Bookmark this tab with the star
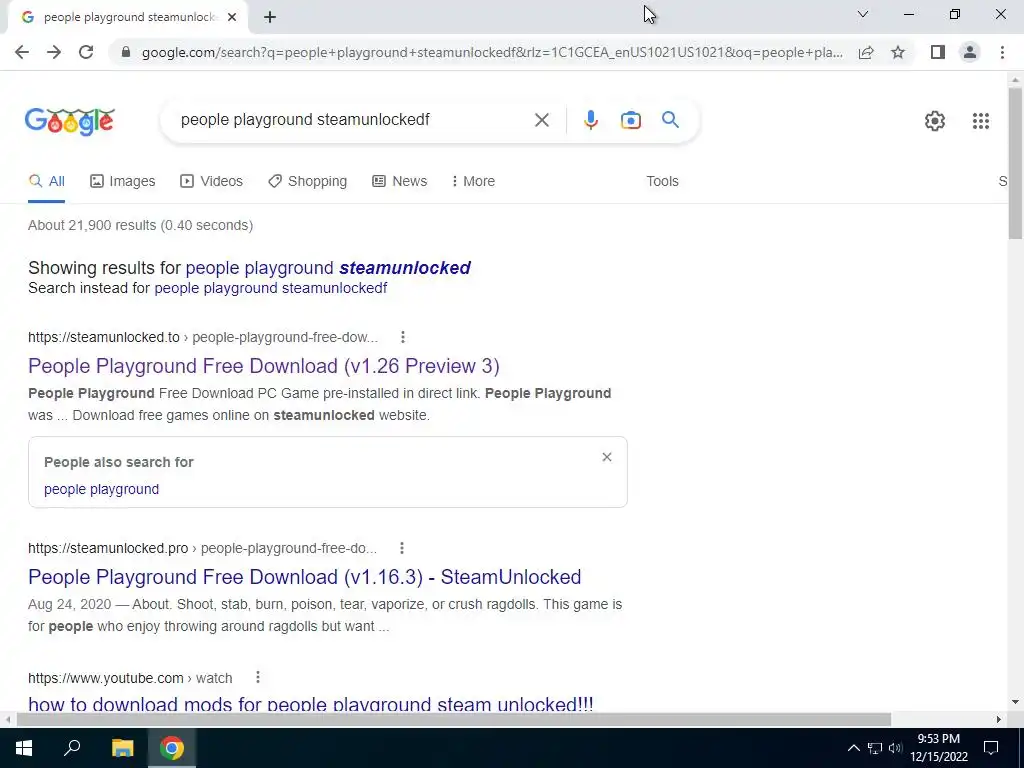Image resolution: width=1024 pixels, height=768 pixels. click(x=898, y=52)
